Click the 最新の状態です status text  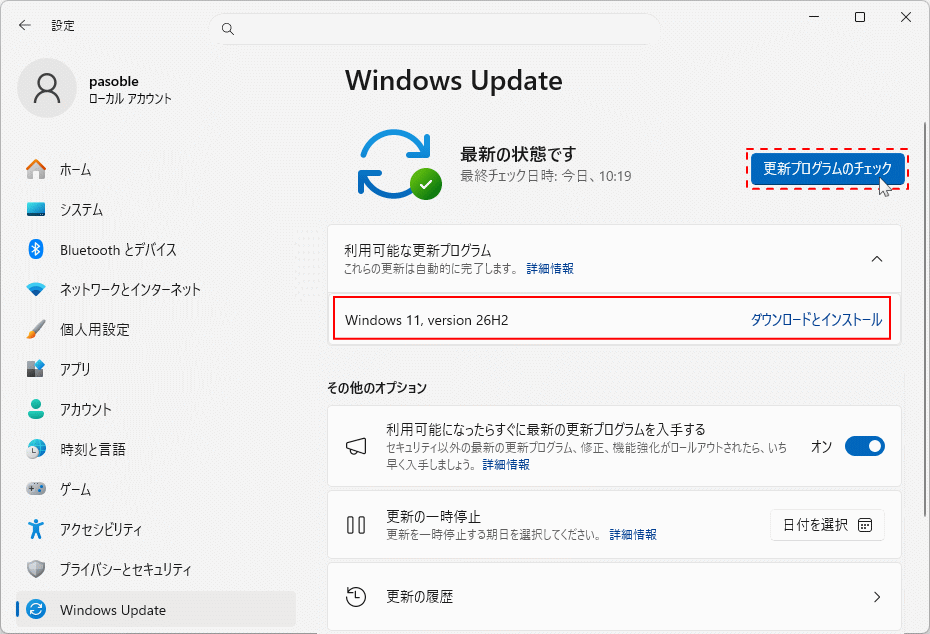pos(518,154)
